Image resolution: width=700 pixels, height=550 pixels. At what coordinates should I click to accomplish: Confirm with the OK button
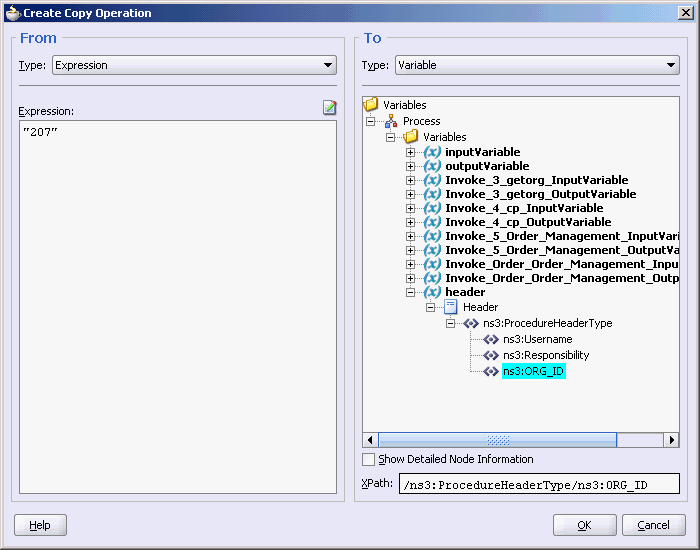[585, 525]
